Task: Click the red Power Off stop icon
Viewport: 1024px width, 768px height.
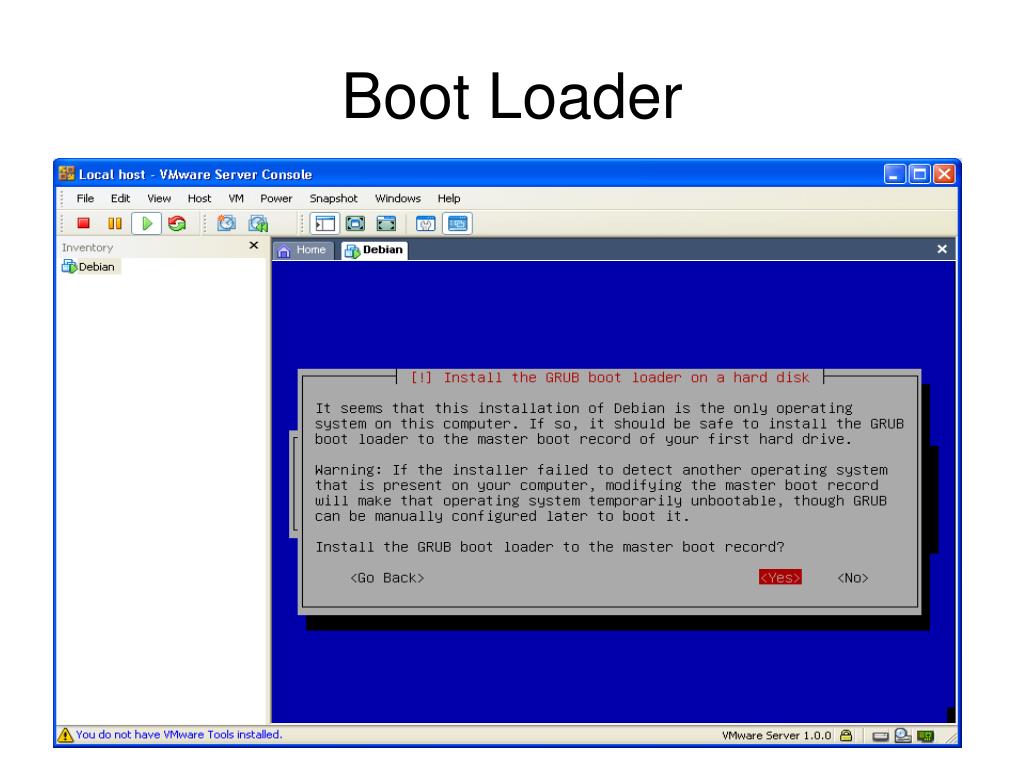Action: tap(83, 223)
